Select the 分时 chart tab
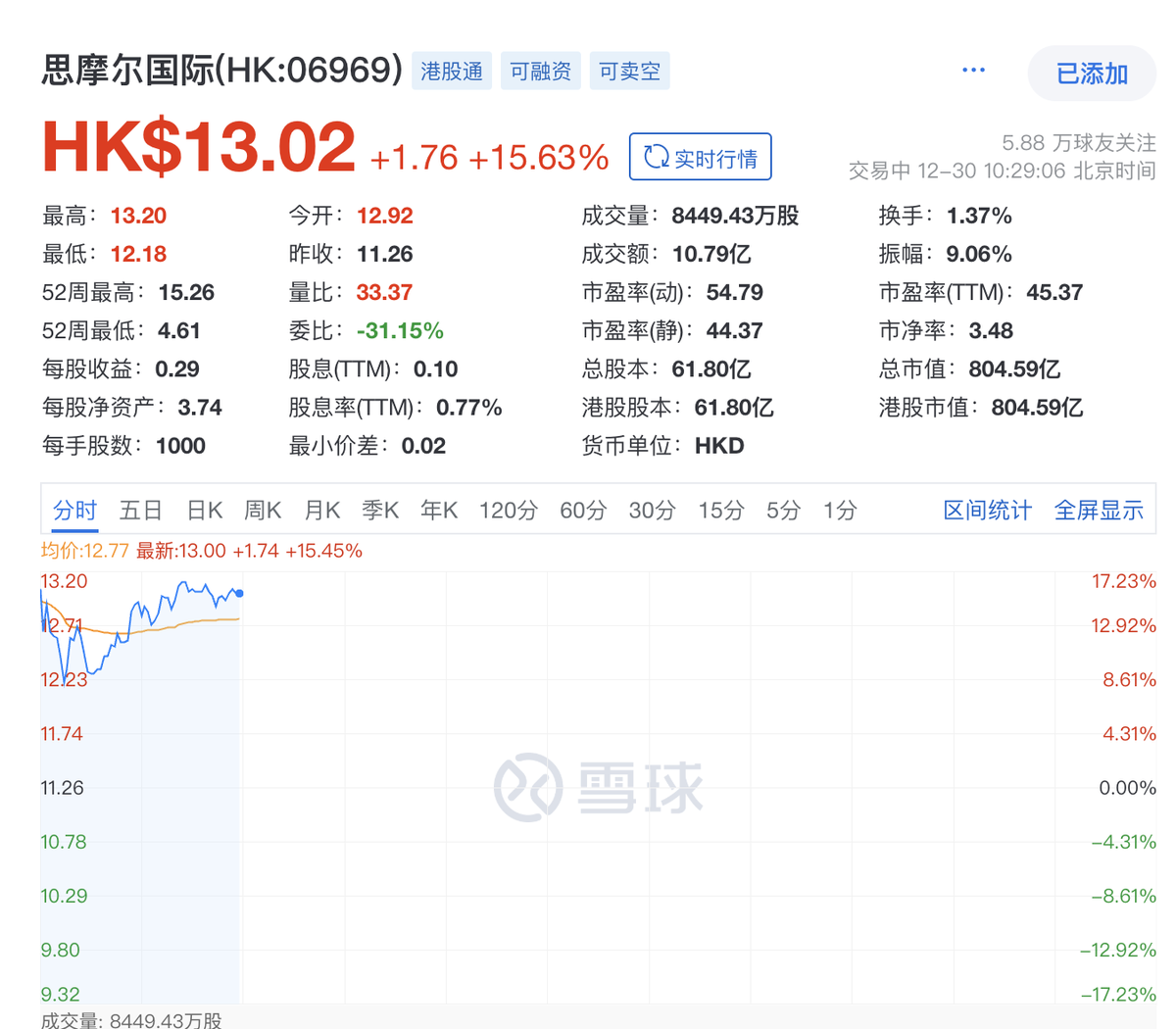The width and height of the screenshot is (1176, 1029). (74, 511)
